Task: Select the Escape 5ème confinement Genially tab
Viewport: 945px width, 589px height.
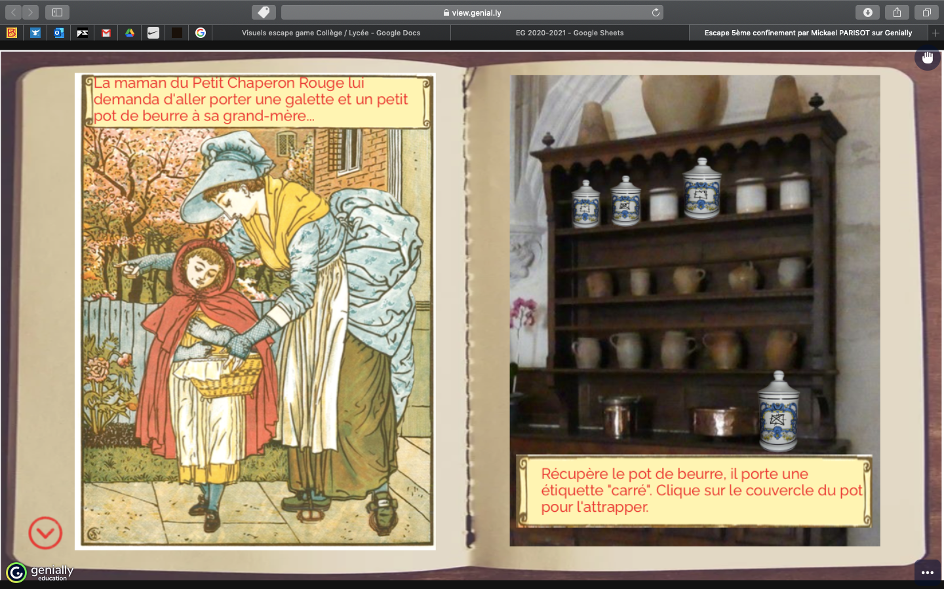Action: click(808, 33)
